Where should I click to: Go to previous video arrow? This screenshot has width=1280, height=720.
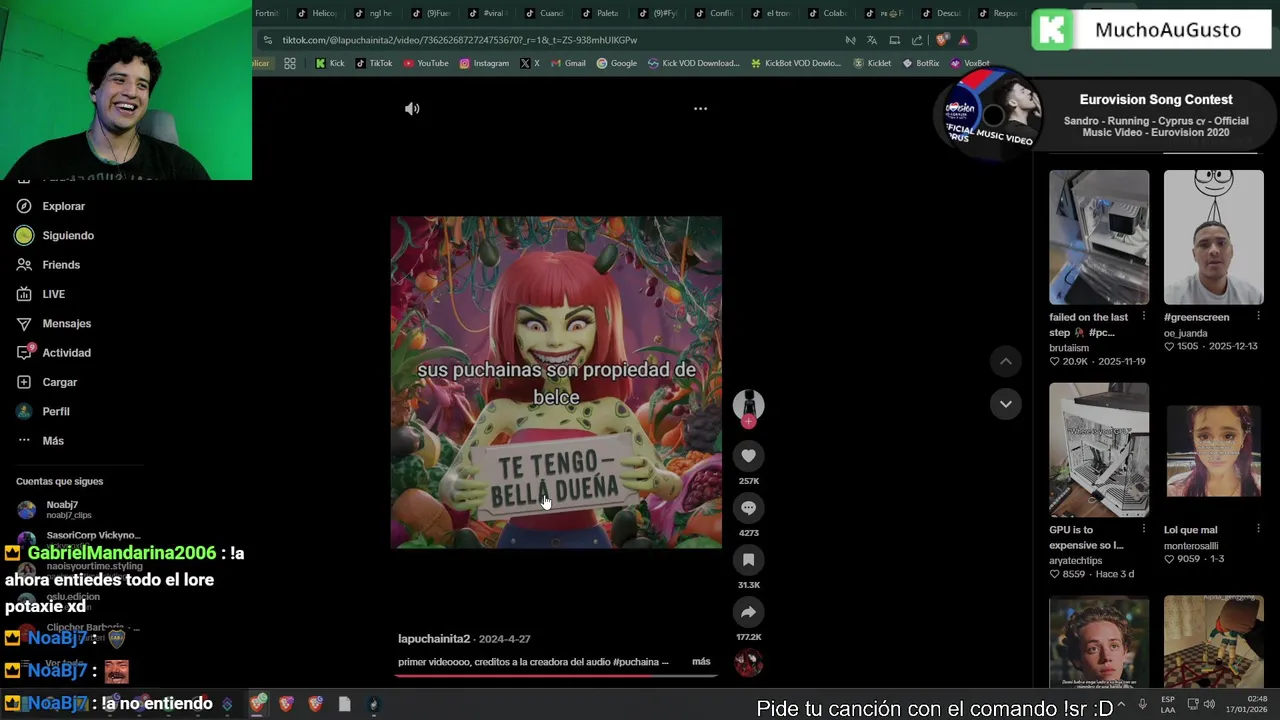(x=1006, y=361)
